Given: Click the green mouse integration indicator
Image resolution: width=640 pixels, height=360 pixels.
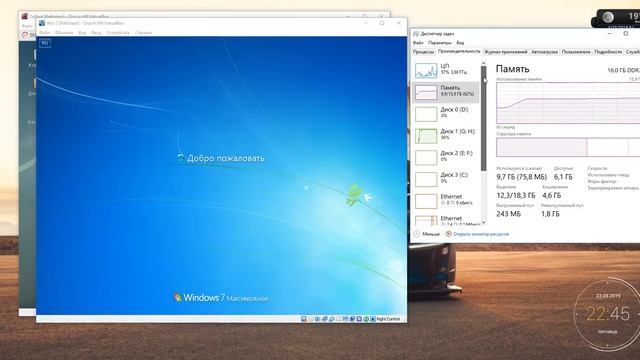Looking at the screenshot, I should (366, 319).
